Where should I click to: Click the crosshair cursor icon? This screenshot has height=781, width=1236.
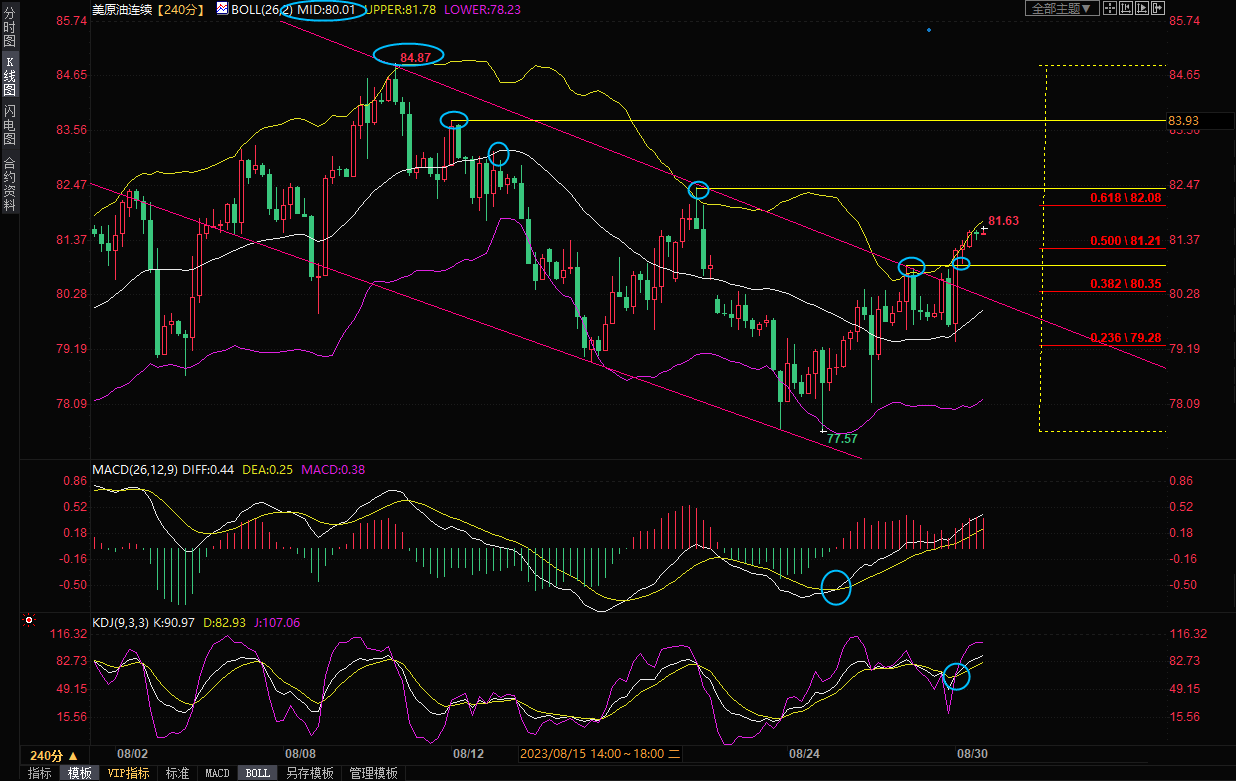(1109, 8)
